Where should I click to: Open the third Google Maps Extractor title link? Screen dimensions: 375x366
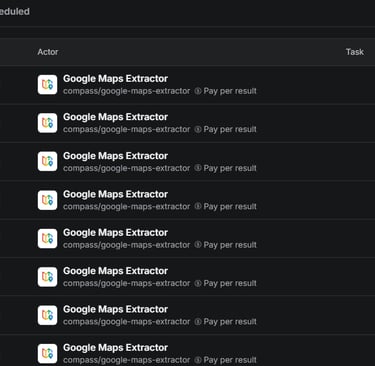click(x=115, y=156)
